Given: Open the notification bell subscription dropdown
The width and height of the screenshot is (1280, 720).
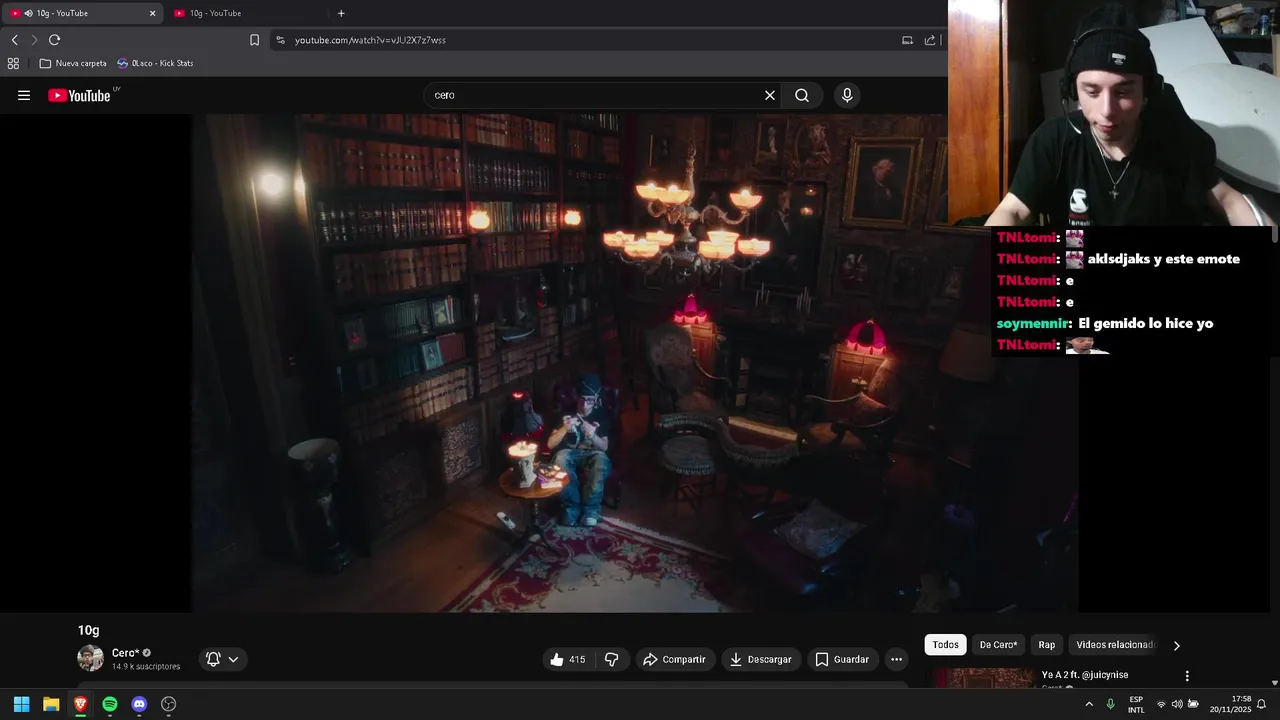Looking at the screenshot, I should (x=222, y=659).
